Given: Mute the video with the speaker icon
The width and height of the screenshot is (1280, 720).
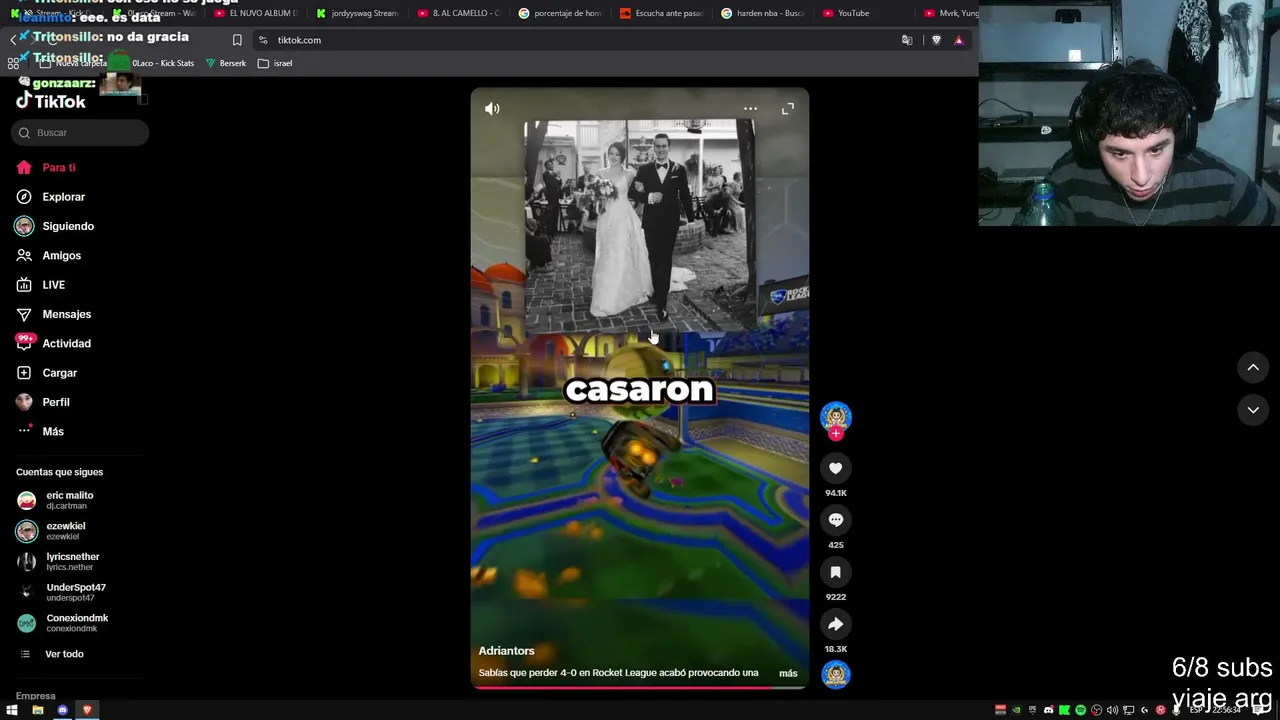Looking at the screenshot, I should coord(492,109).
